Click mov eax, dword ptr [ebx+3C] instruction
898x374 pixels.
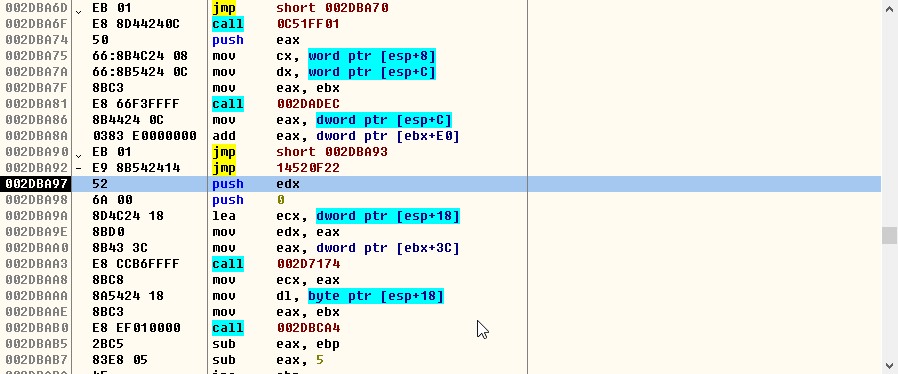[x=336, y=248]
